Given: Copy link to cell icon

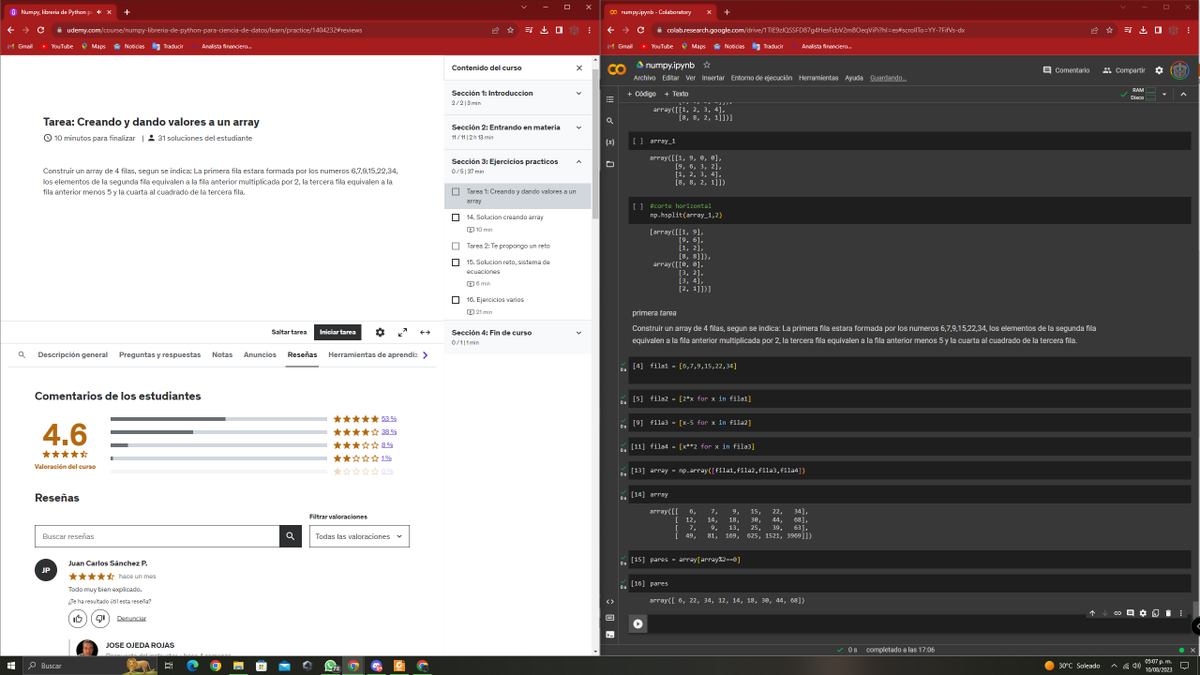Looking at the screenshot, I should (x=1118, y=613).
